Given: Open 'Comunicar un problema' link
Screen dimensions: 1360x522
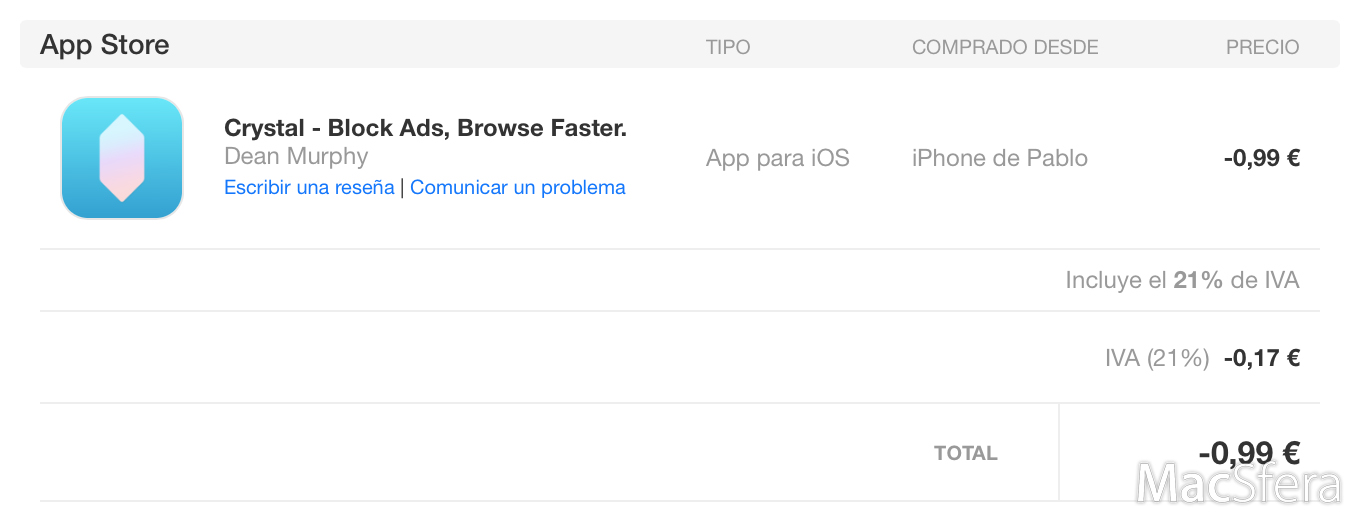Looking at the screenshot, I should tap(518, 187).
